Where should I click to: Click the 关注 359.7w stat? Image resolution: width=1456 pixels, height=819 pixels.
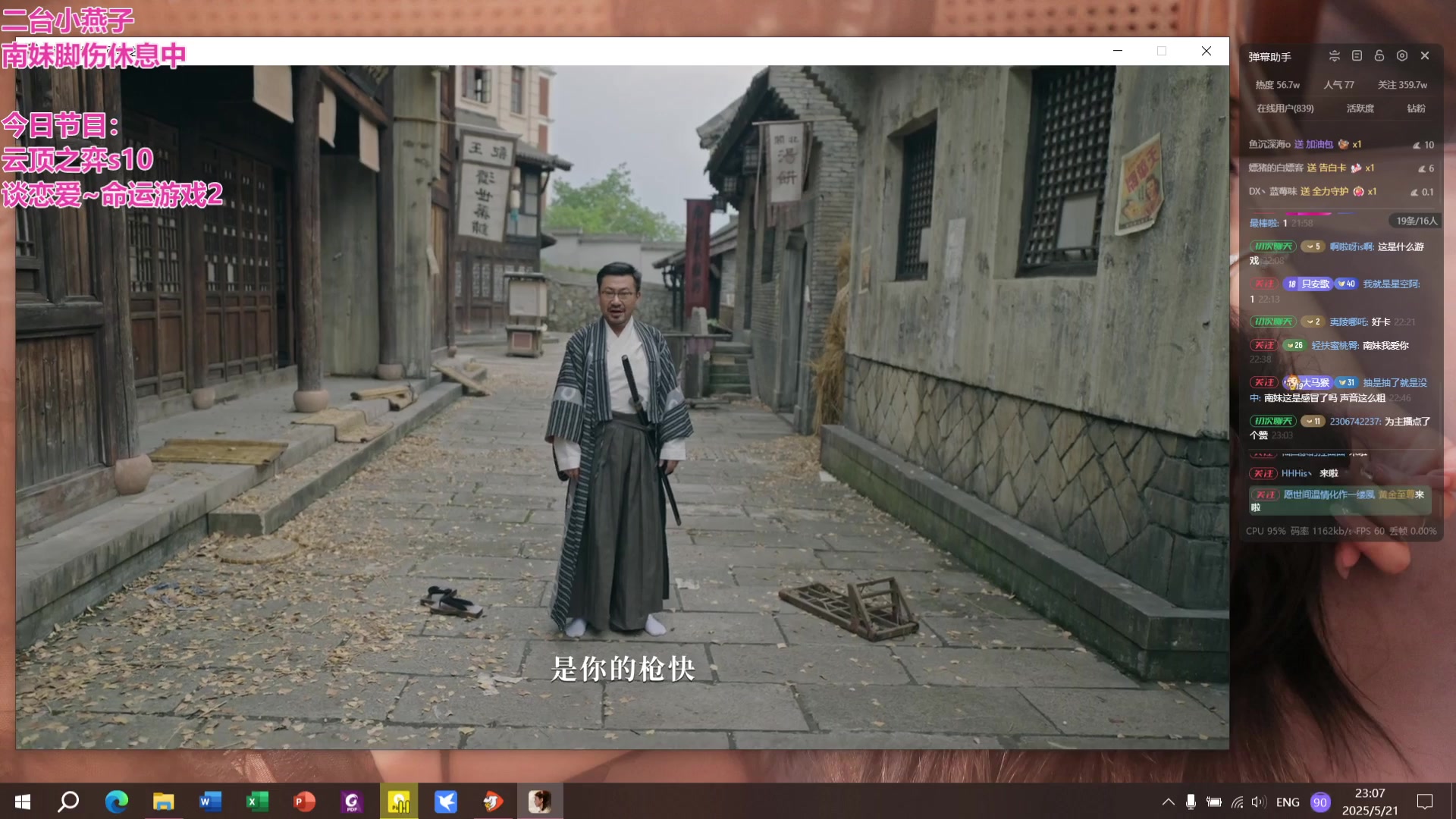pos(1402,85)
